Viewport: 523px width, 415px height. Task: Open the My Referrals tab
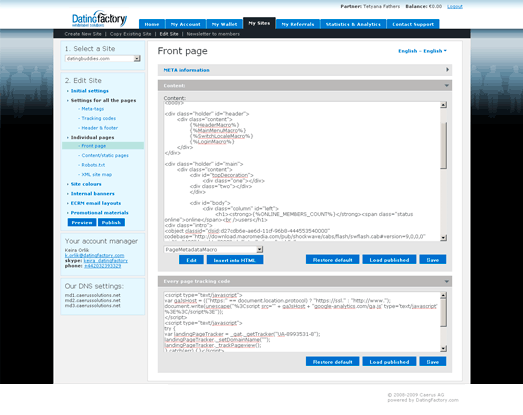[x=298, y=24]
